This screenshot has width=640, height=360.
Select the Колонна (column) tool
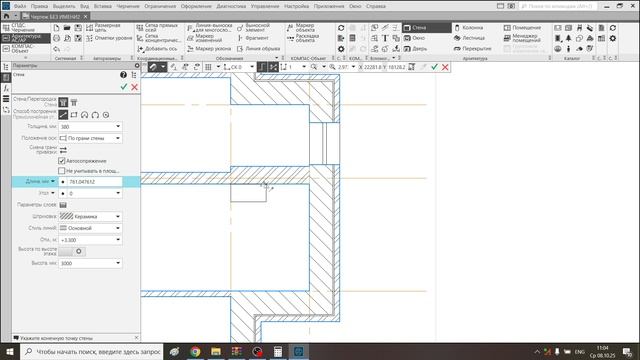(469, 27)
